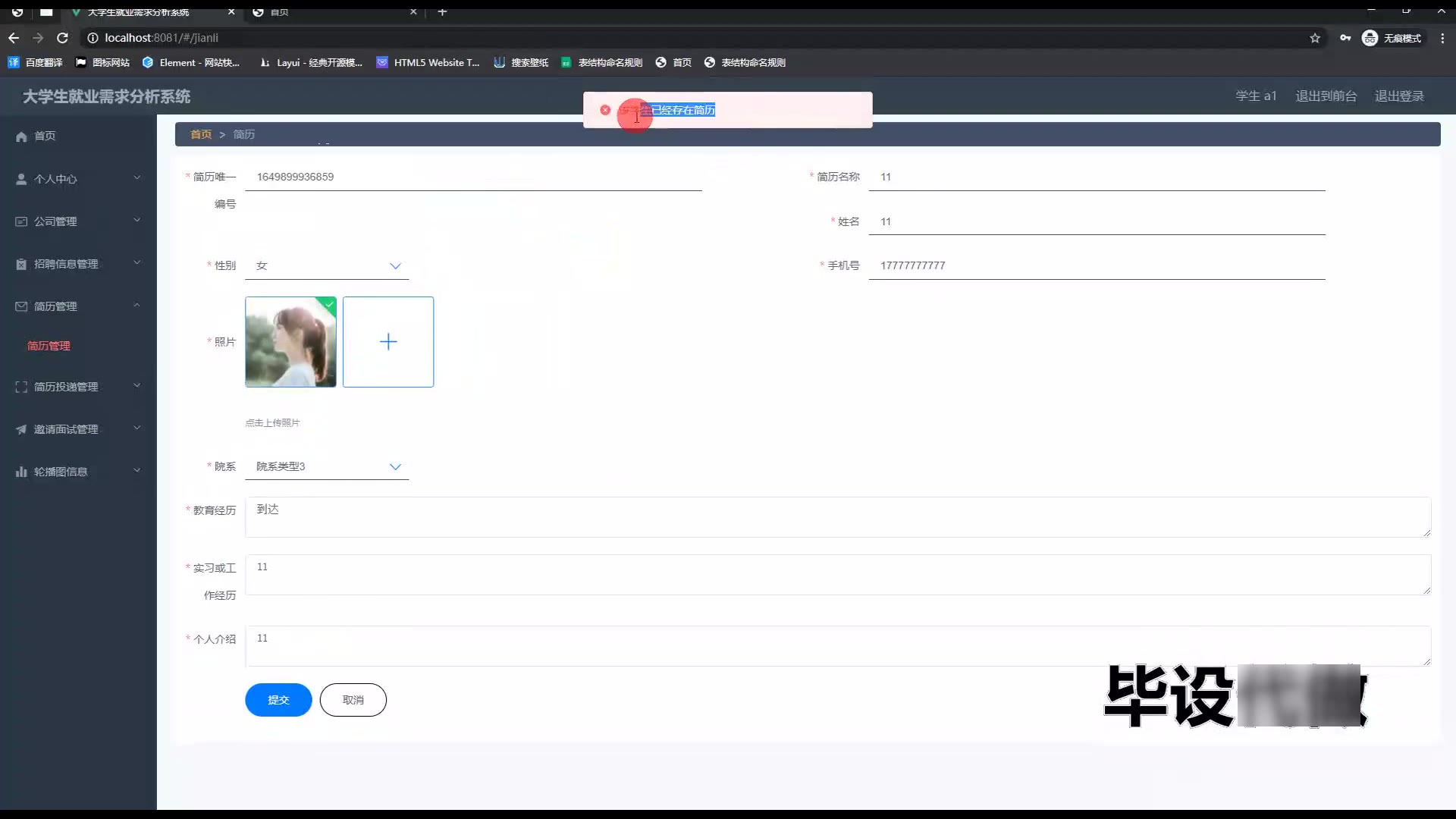The image size is (1456, 819).
Task: Click the blue 提交 button
Action: (x=278, y=700)
